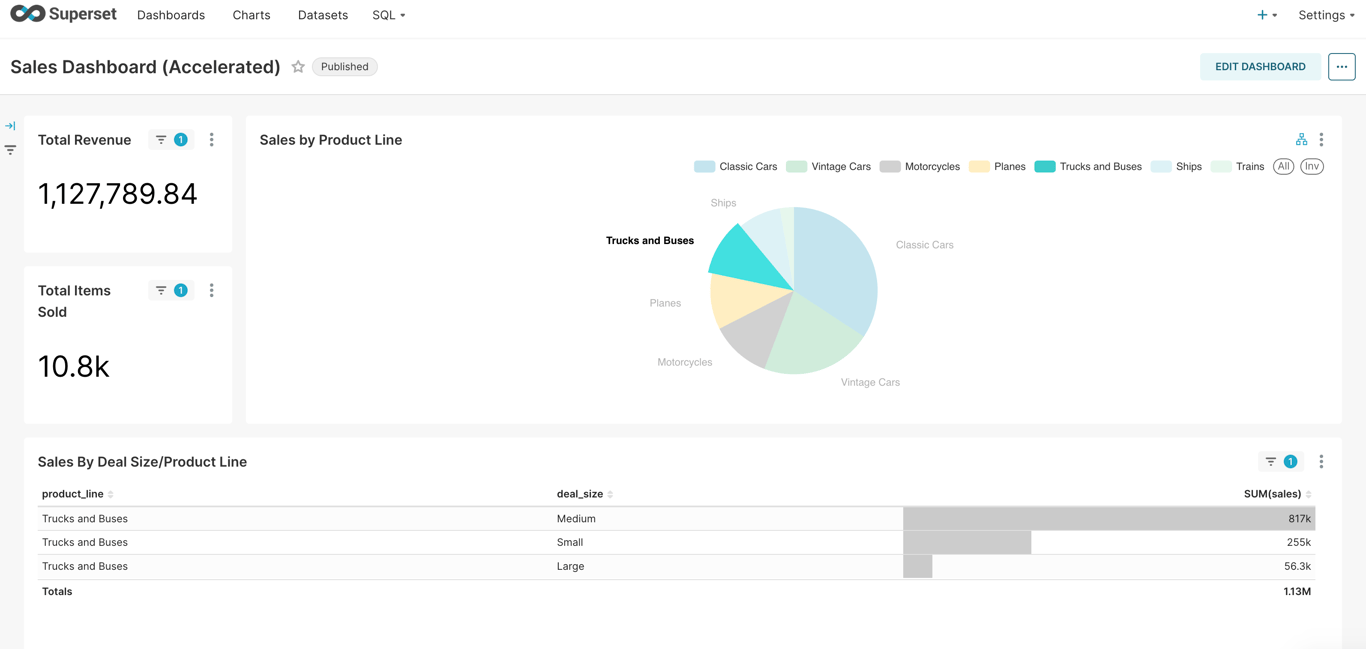Open the Settings dropdown
1366x649 pixels.
click(1326, 15)
